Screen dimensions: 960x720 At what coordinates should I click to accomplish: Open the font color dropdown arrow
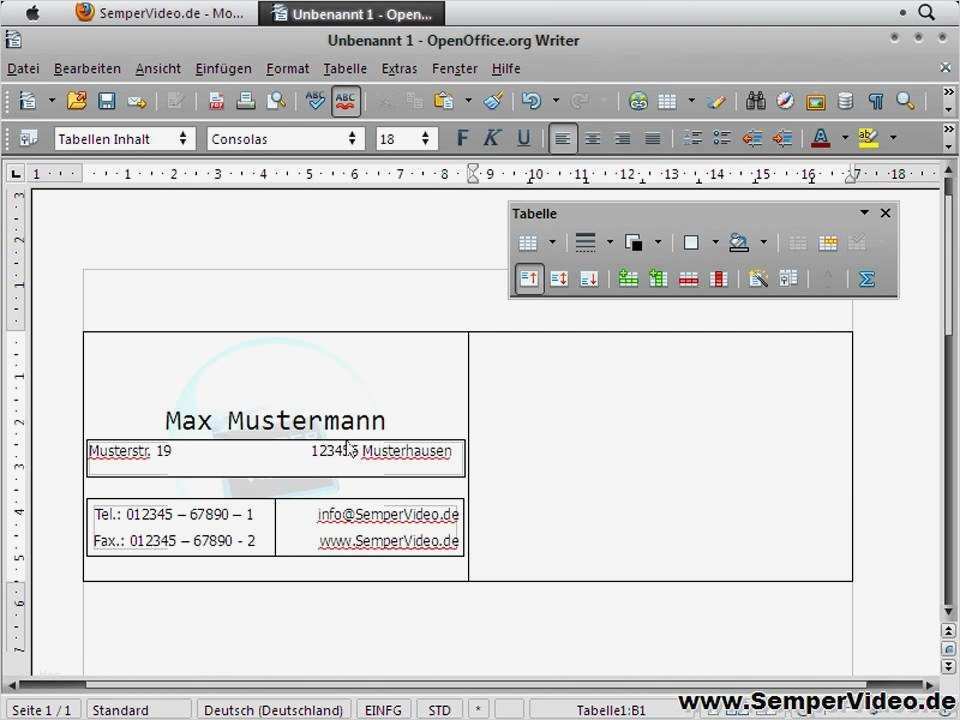coord(845,138)
